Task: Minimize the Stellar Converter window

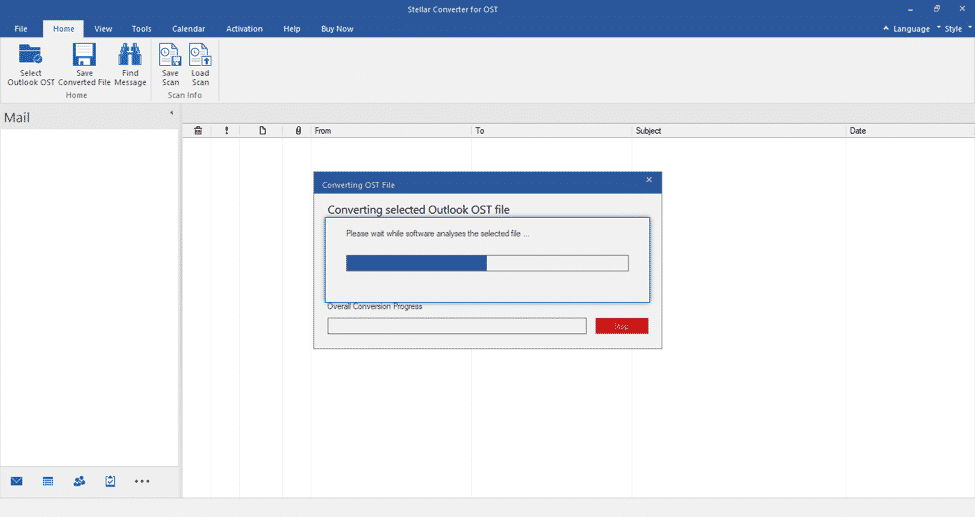Action: pyautogui.click(x=910, y=9)
